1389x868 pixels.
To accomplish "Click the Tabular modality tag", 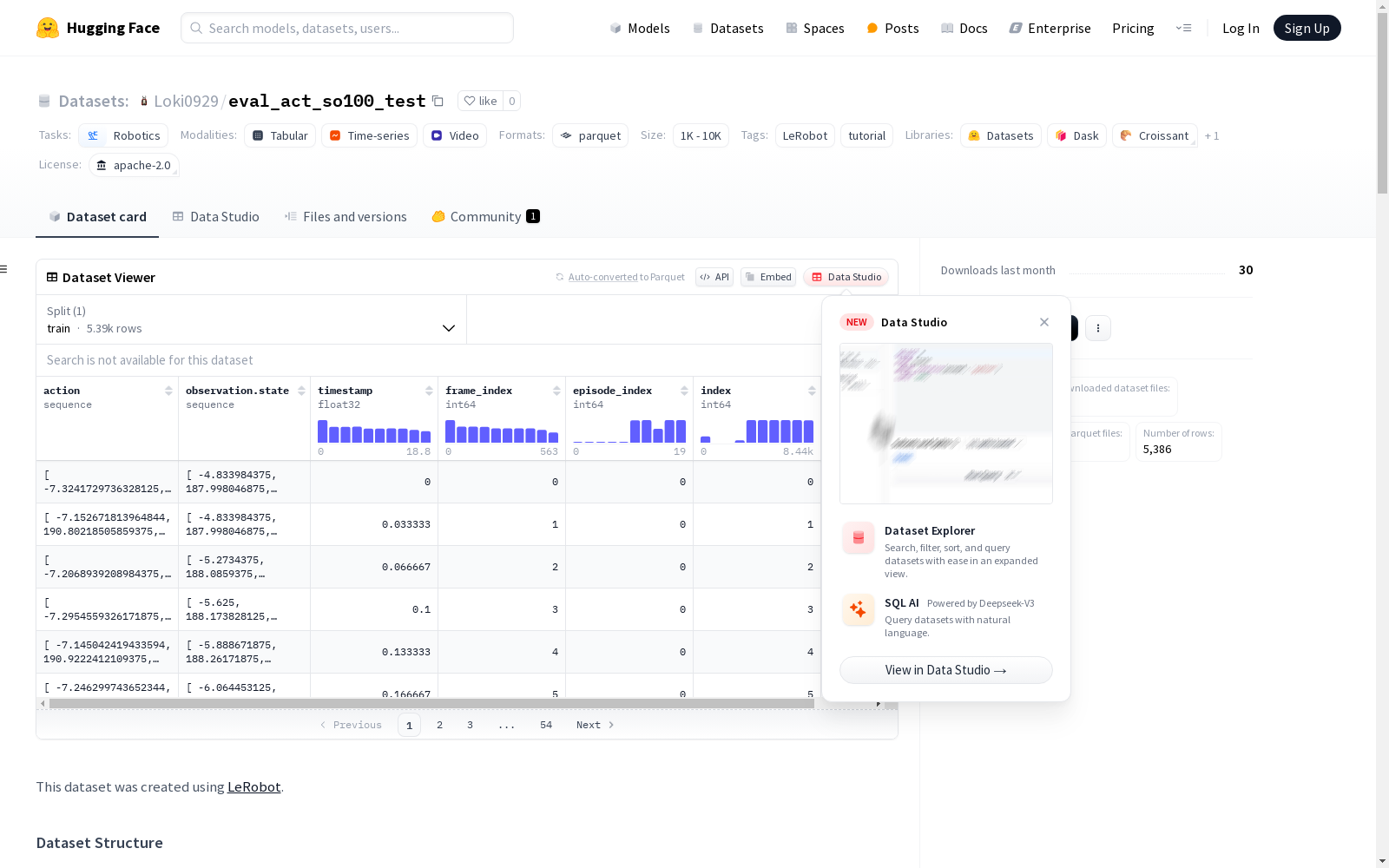I will tap(280, 135).
